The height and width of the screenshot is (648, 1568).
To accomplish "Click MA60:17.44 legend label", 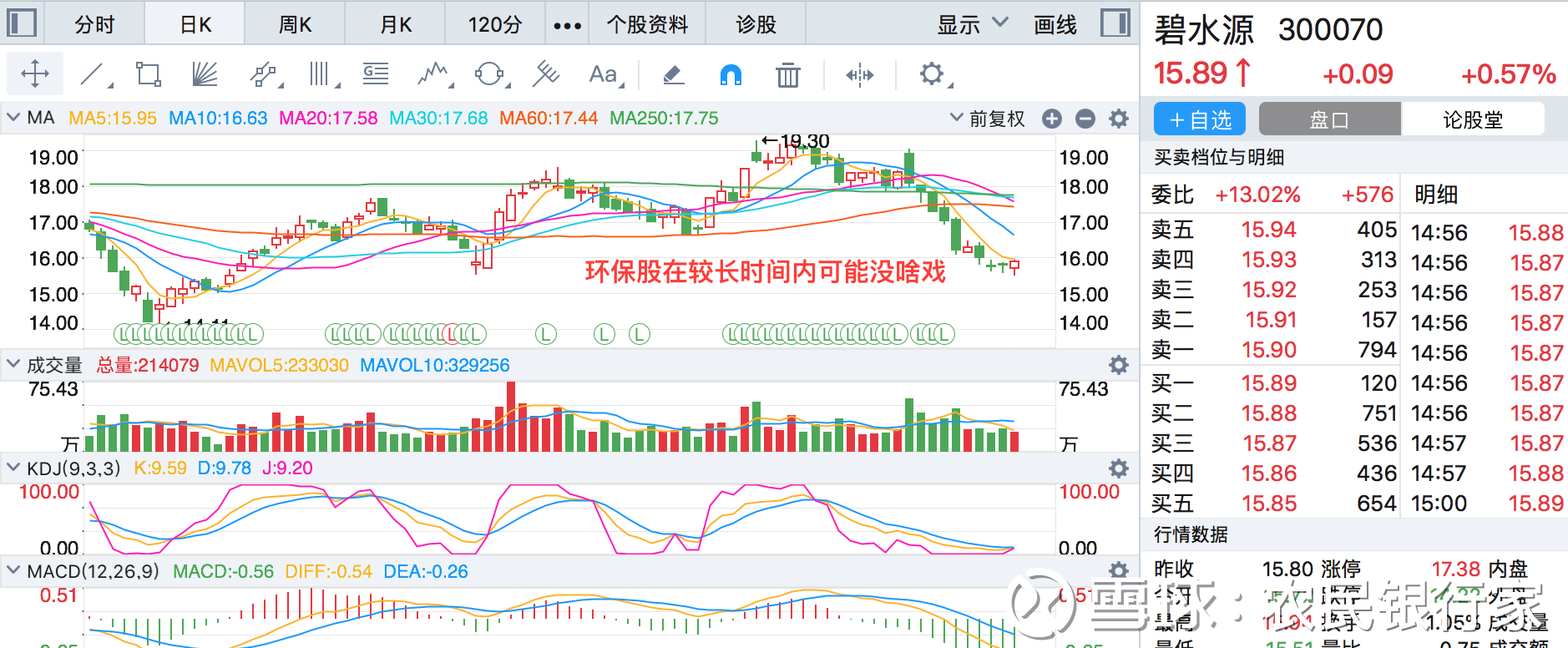I will point(549,119).
